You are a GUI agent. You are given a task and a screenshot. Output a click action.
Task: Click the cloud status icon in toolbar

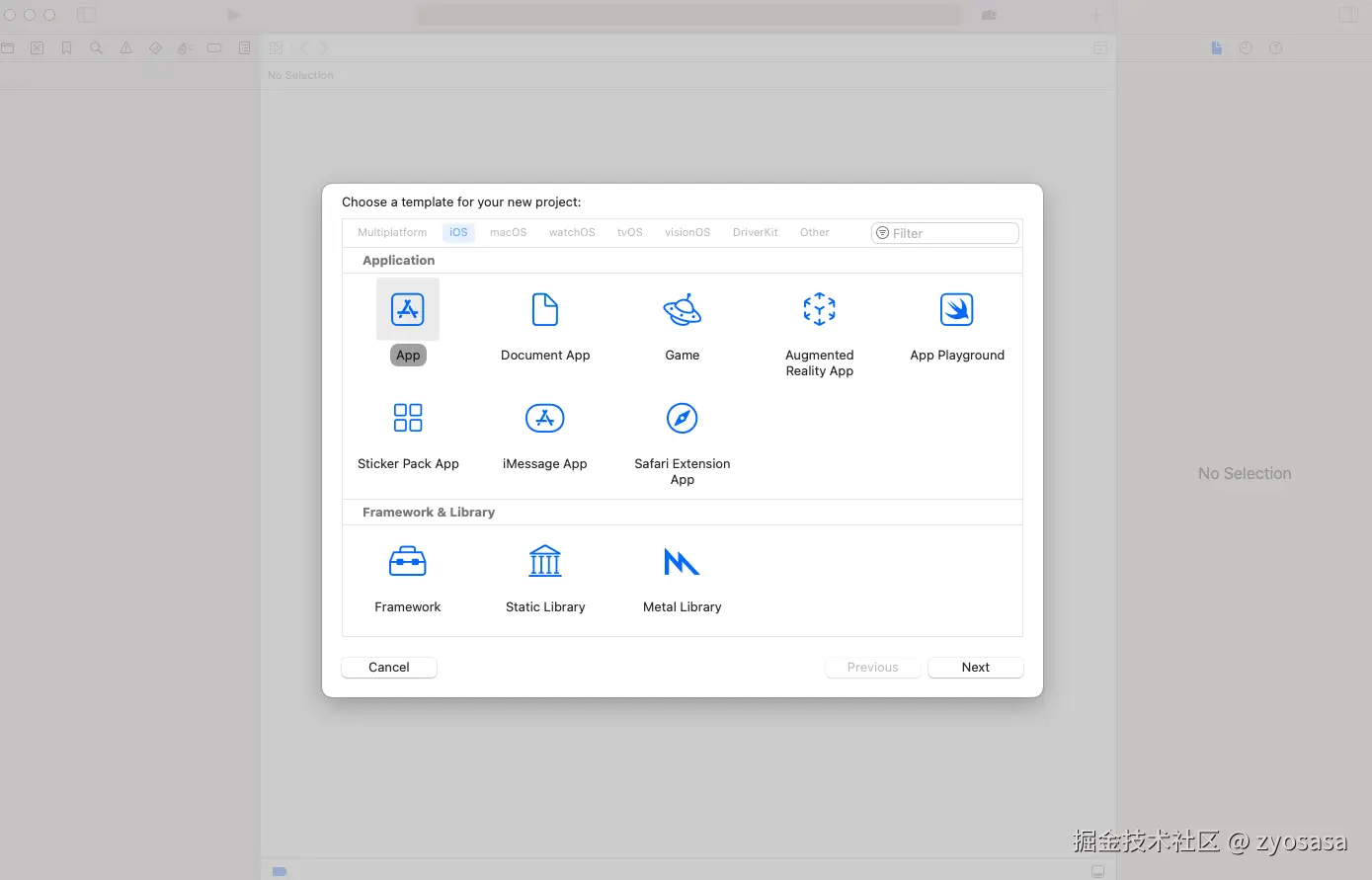989,15
